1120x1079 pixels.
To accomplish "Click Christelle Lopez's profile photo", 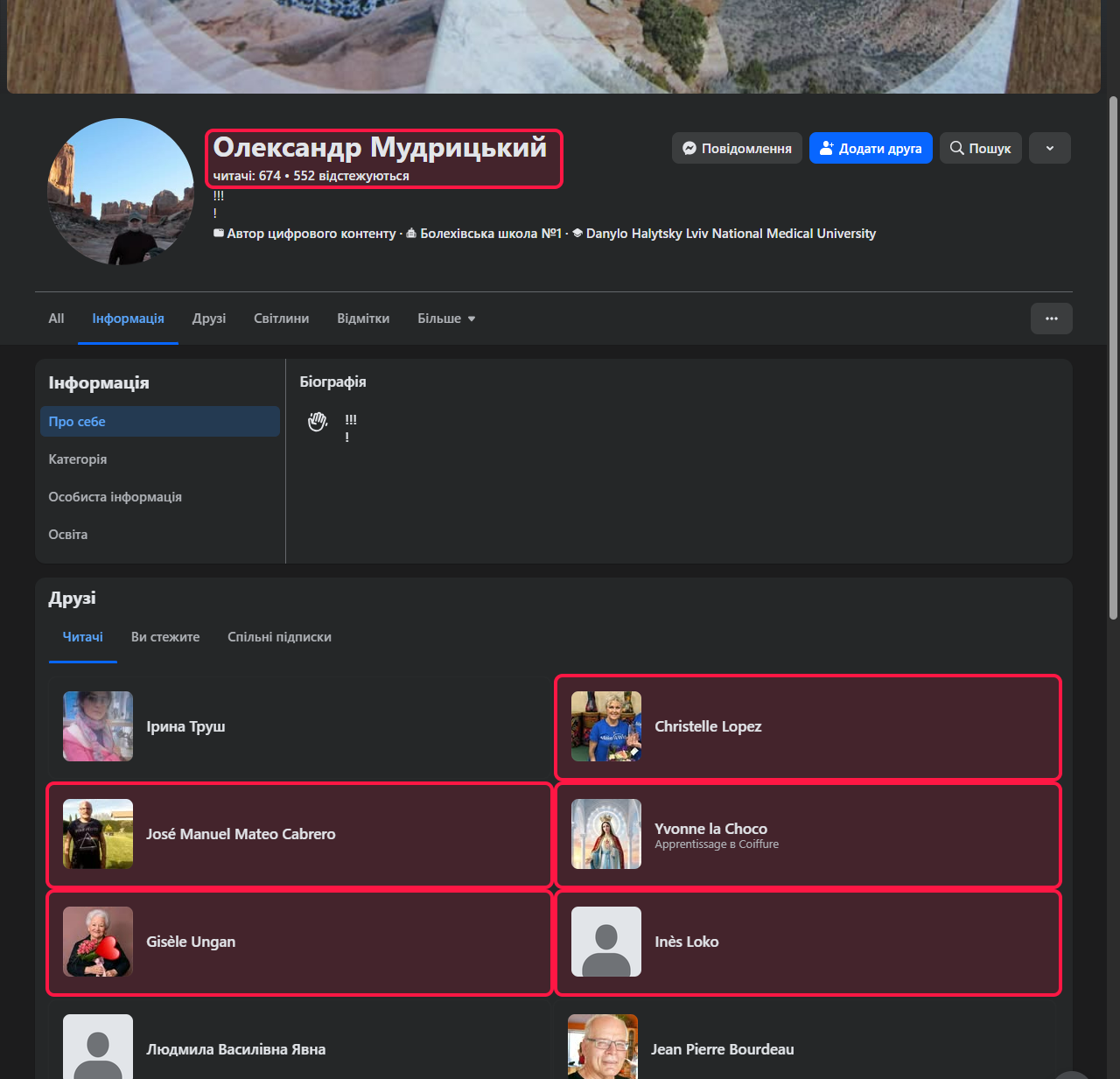I will [606, 726].
